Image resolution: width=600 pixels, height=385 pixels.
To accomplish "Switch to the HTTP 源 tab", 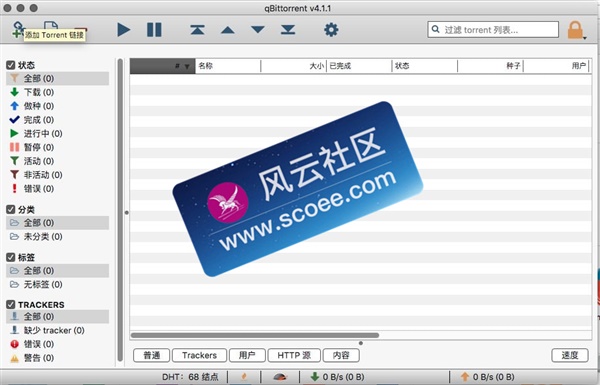I will 294,356.
